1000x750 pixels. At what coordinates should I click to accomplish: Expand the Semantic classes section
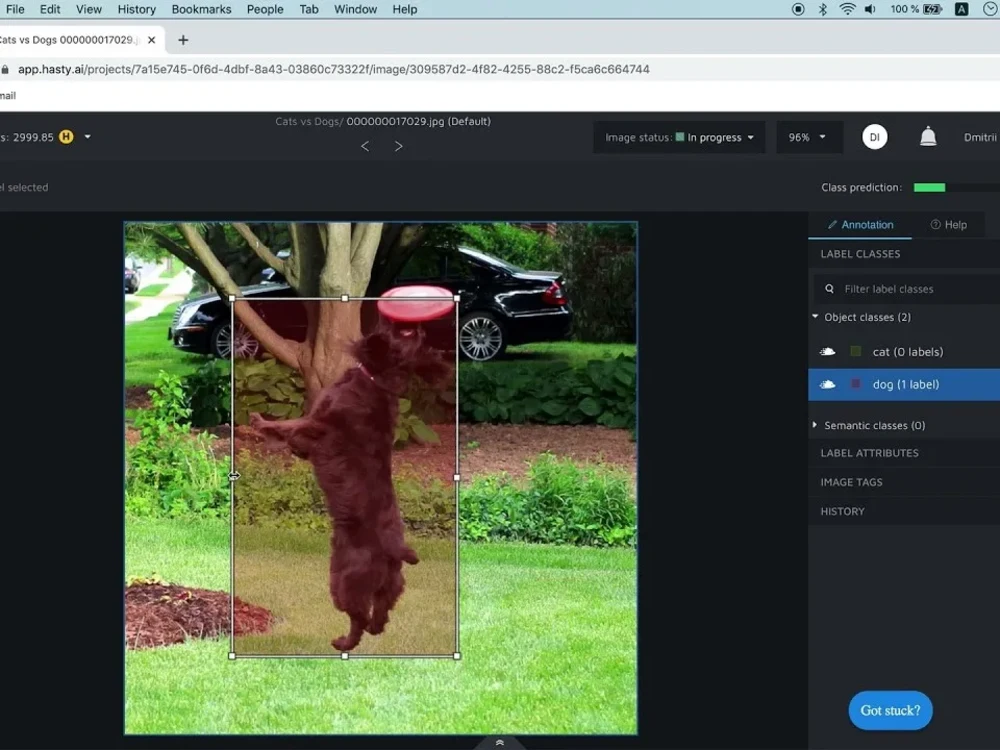[x=815, y=425]
